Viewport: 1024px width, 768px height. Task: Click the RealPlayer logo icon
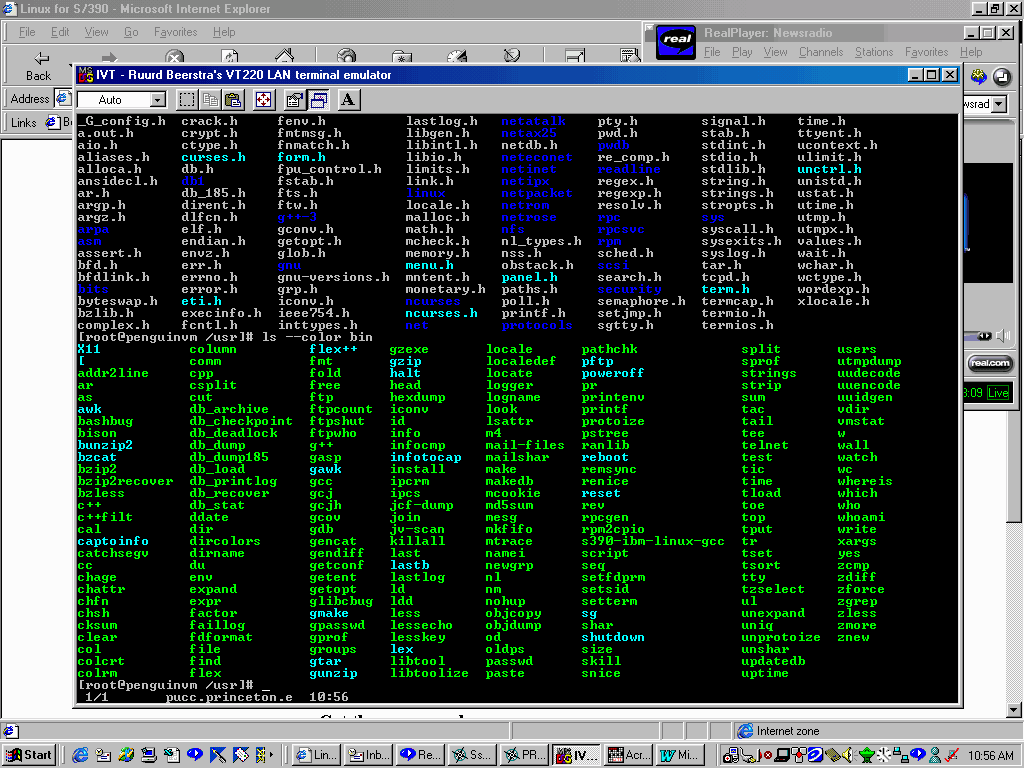coord(676,42)
